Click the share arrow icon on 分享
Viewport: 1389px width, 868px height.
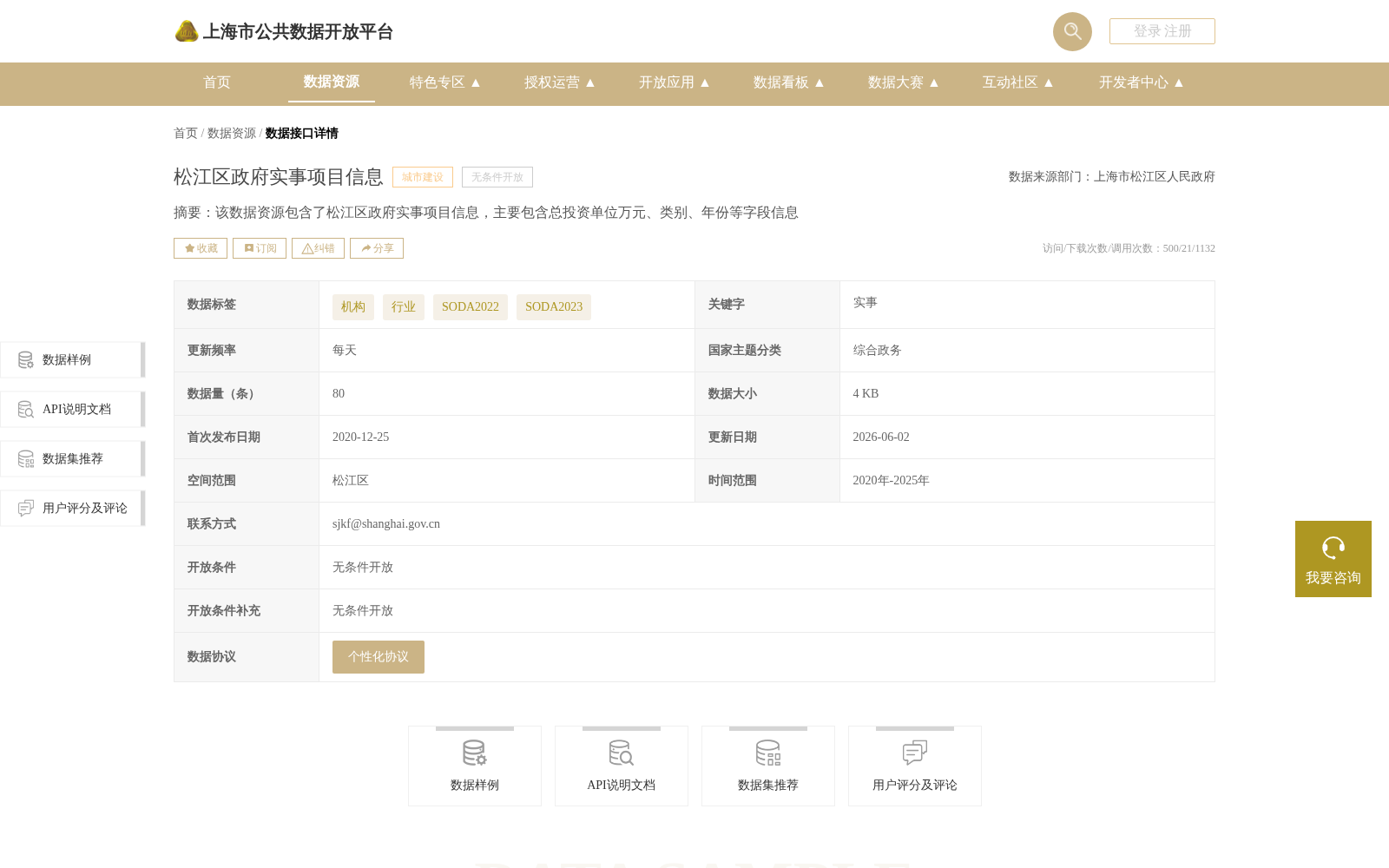click(366, 248)
